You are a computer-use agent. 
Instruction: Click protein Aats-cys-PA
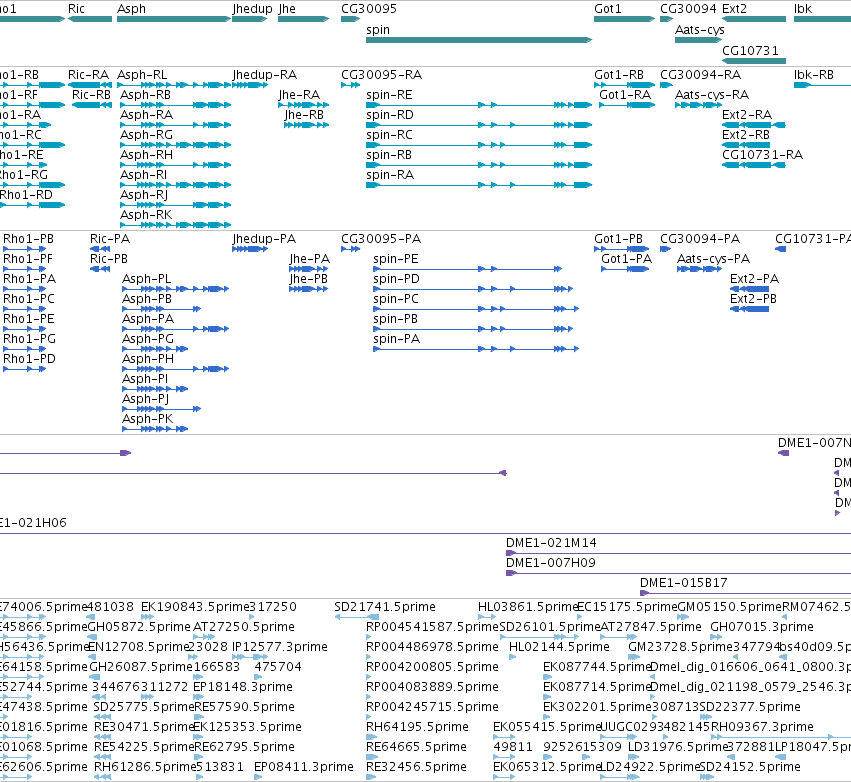pyautogui.click(x=700, y=269)
